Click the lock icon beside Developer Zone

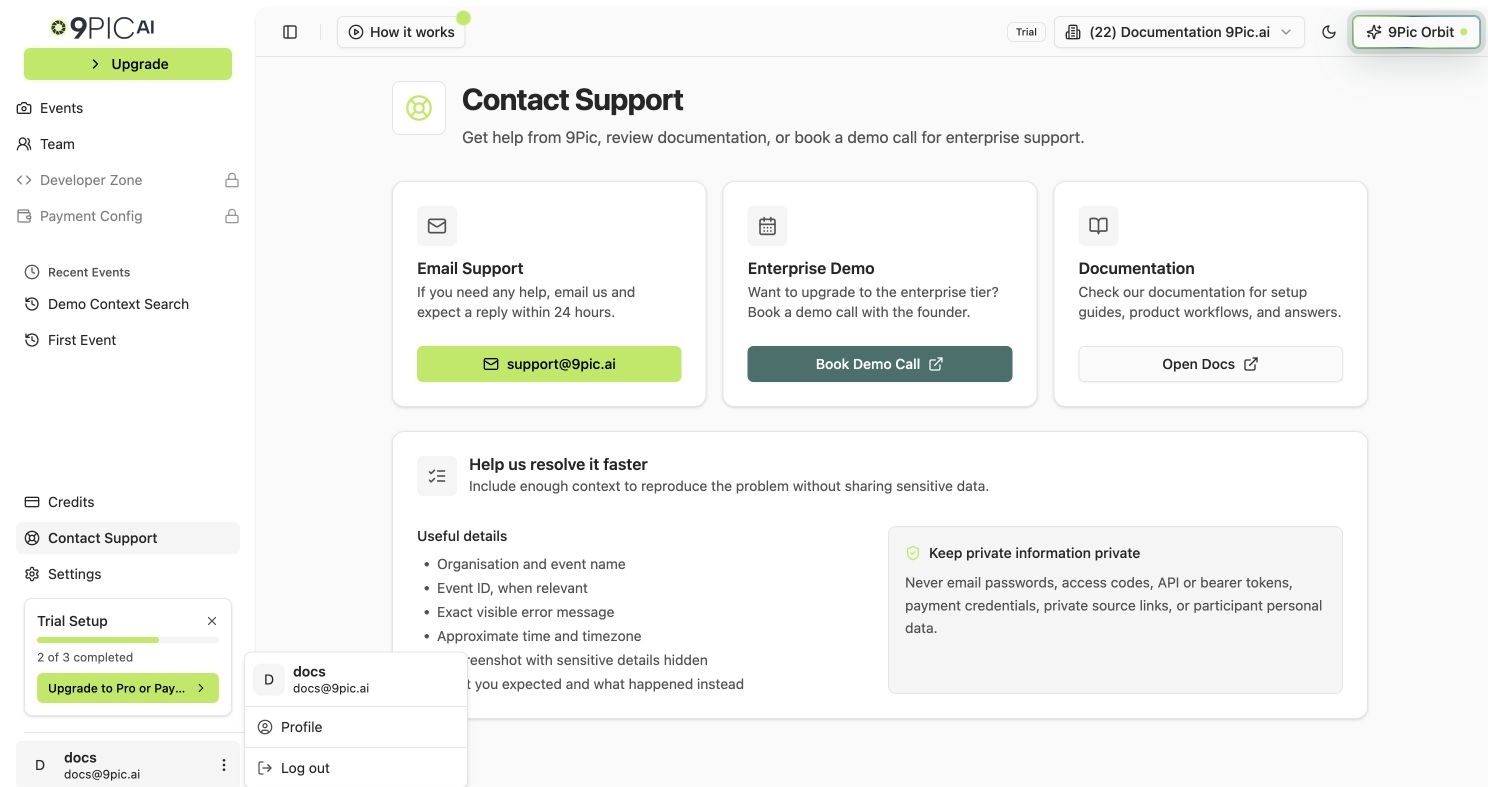pyautogui.click(x=232, y=180)
